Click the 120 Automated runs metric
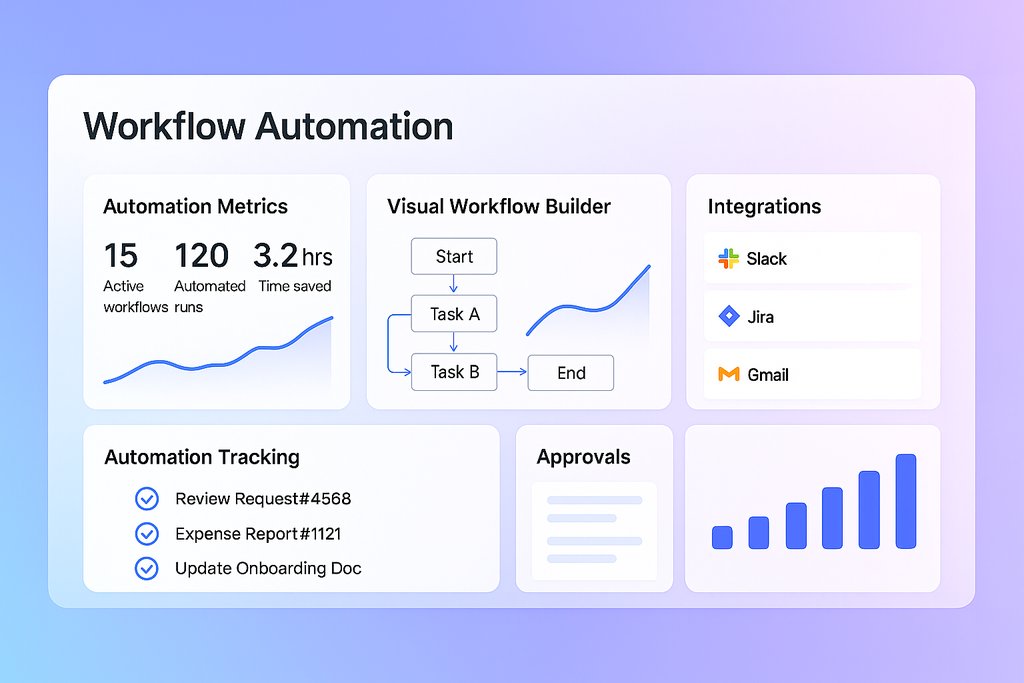The width and height of the screenshot is (1024, 683). pyautogui.click(x=207, y=275)
